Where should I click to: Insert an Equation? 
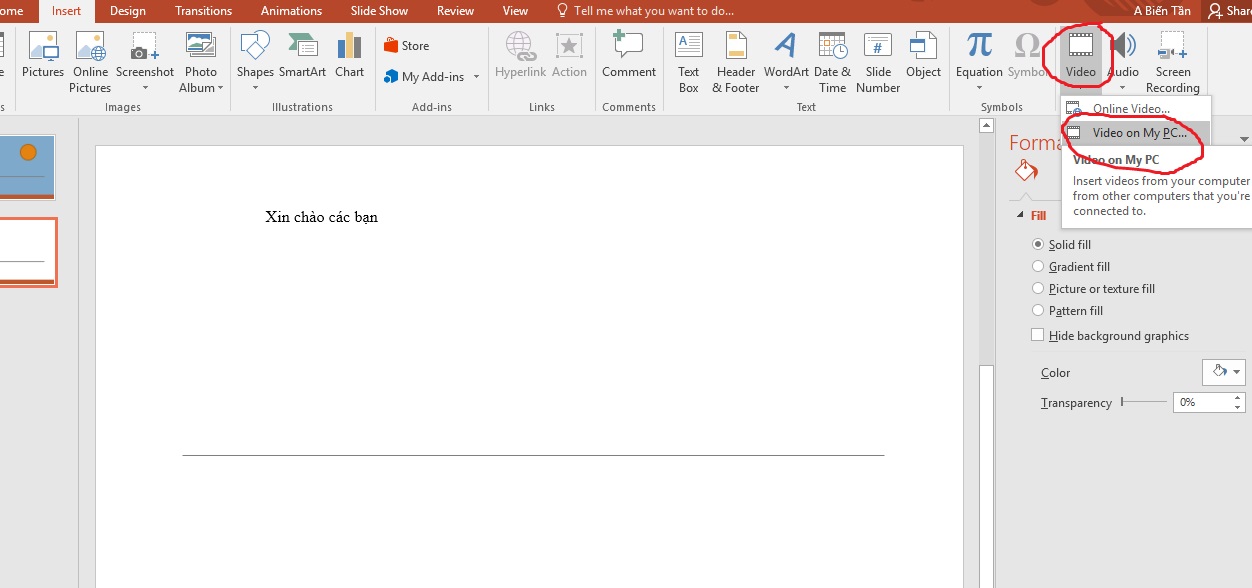pos(979,60)
